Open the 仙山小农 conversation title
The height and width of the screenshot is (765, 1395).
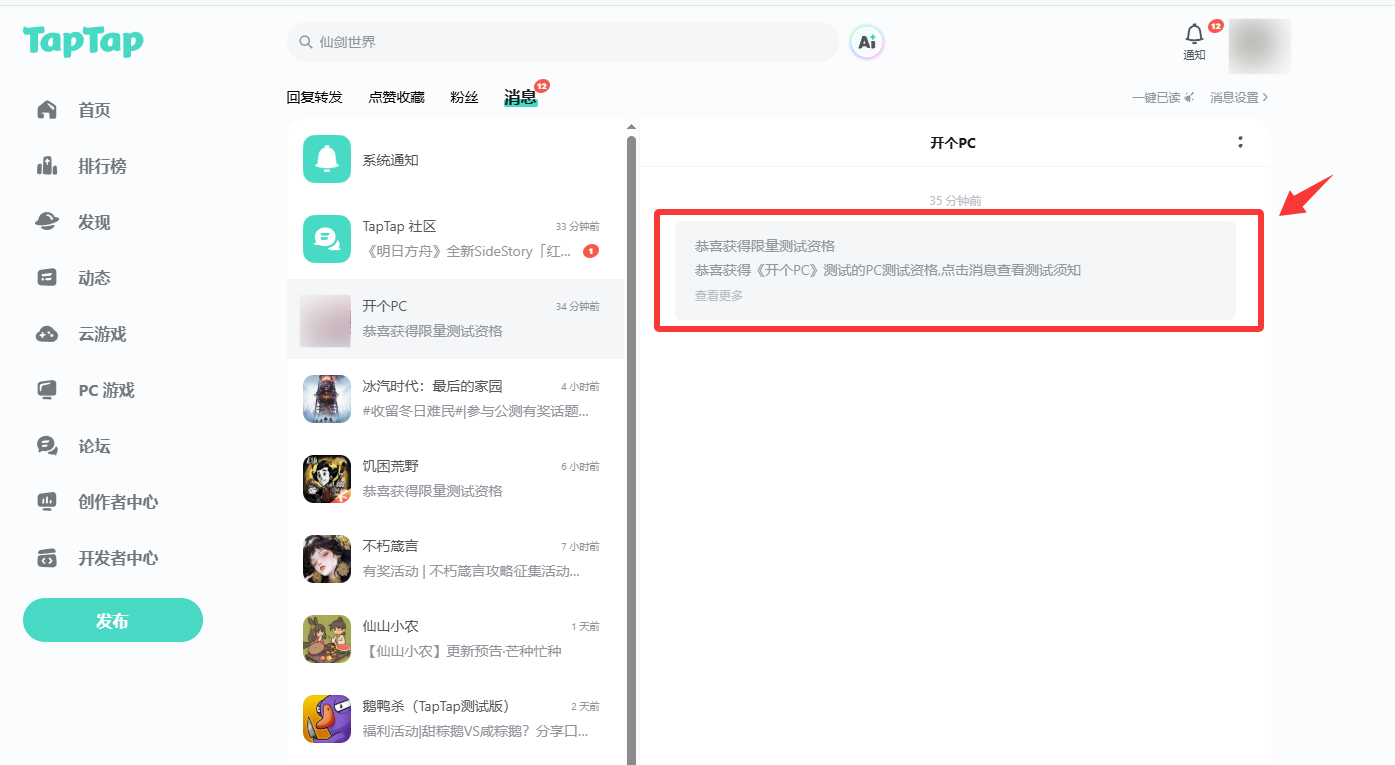390,626
